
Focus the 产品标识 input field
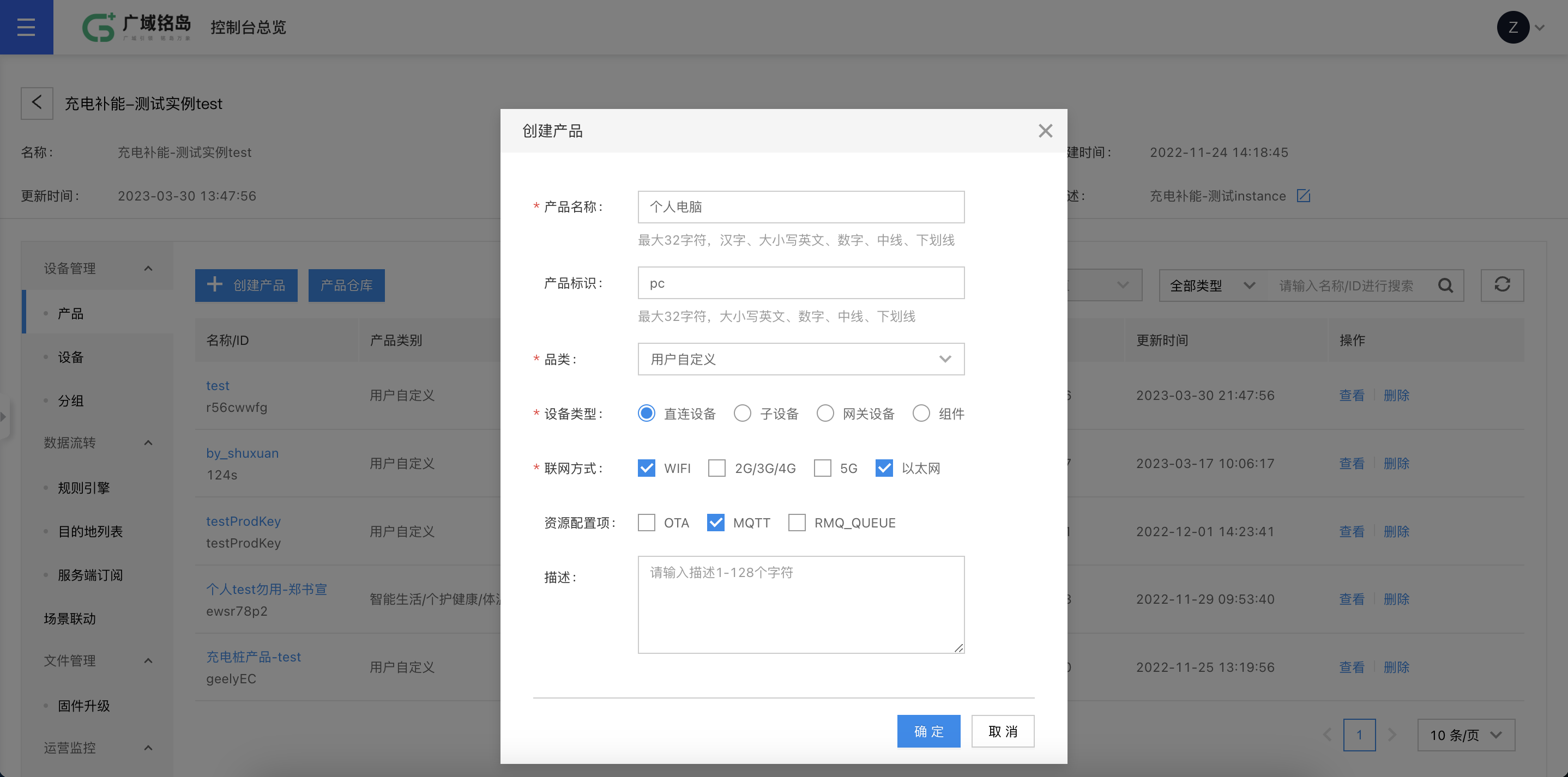801,283
